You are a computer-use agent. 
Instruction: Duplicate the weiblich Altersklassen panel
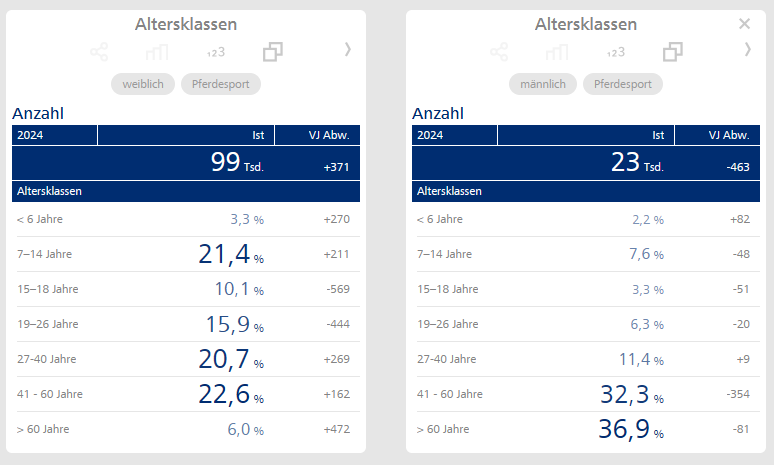point(273,51)
